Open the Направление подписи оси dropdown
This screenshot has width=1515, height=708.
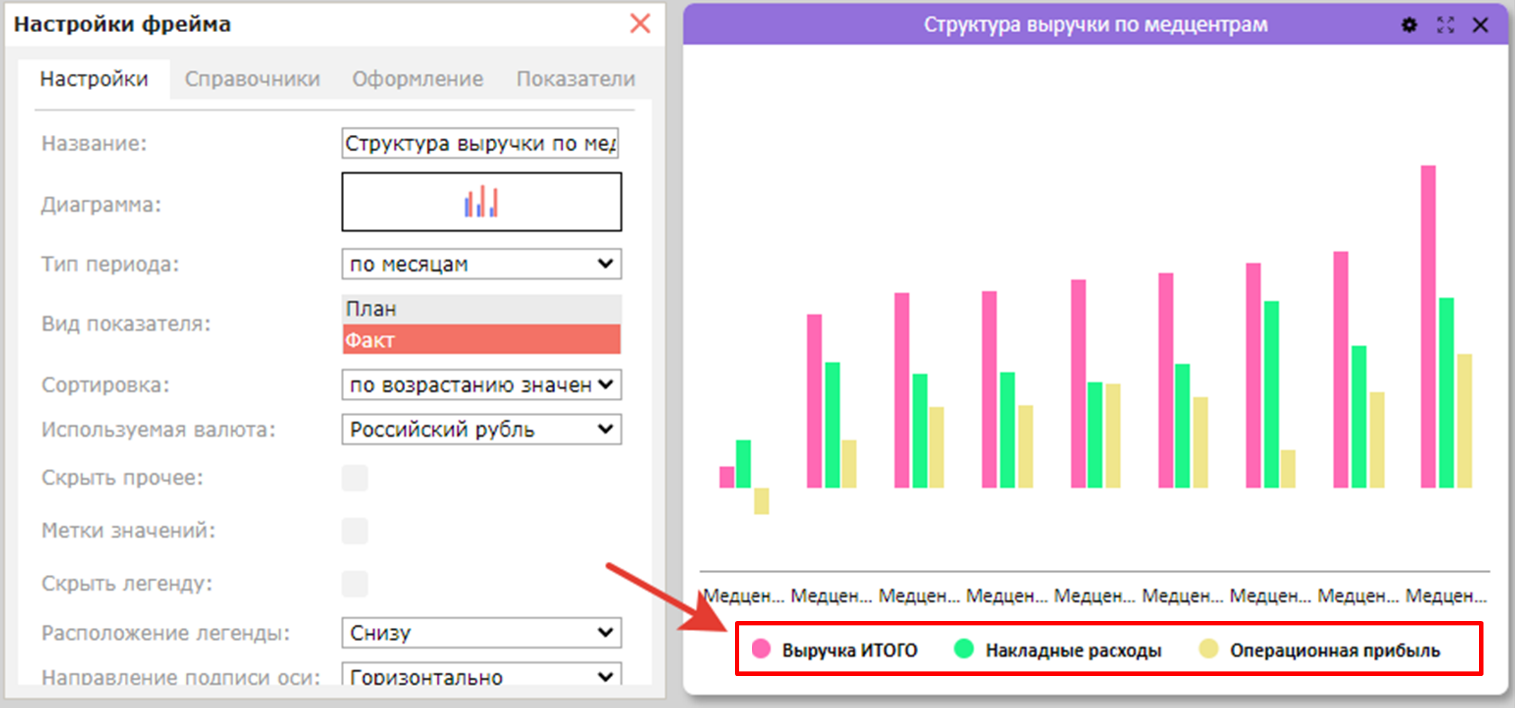pos(482,676)
